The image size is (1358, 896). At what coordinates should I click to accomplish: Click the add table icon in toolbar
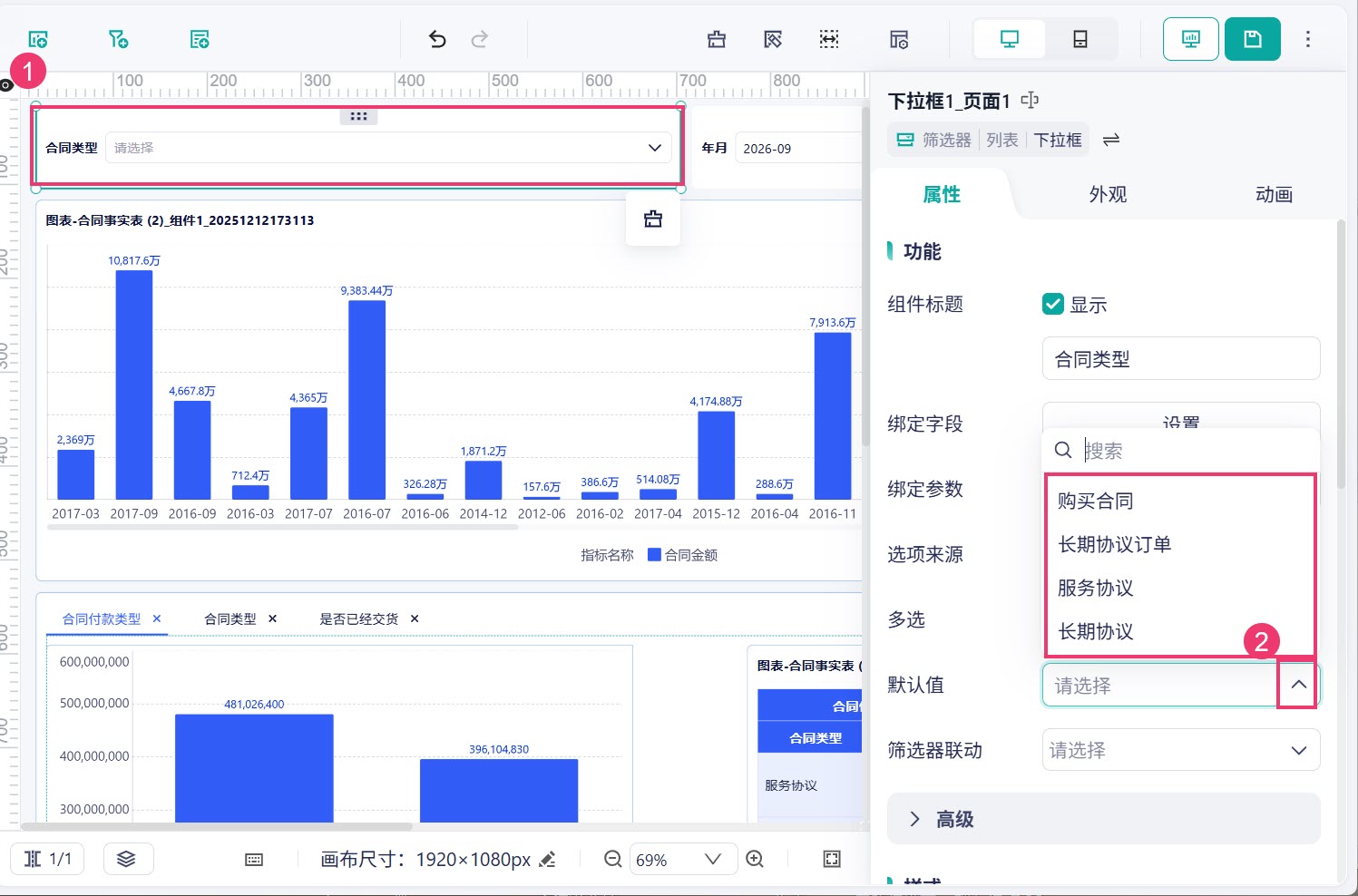coord(200,39)
